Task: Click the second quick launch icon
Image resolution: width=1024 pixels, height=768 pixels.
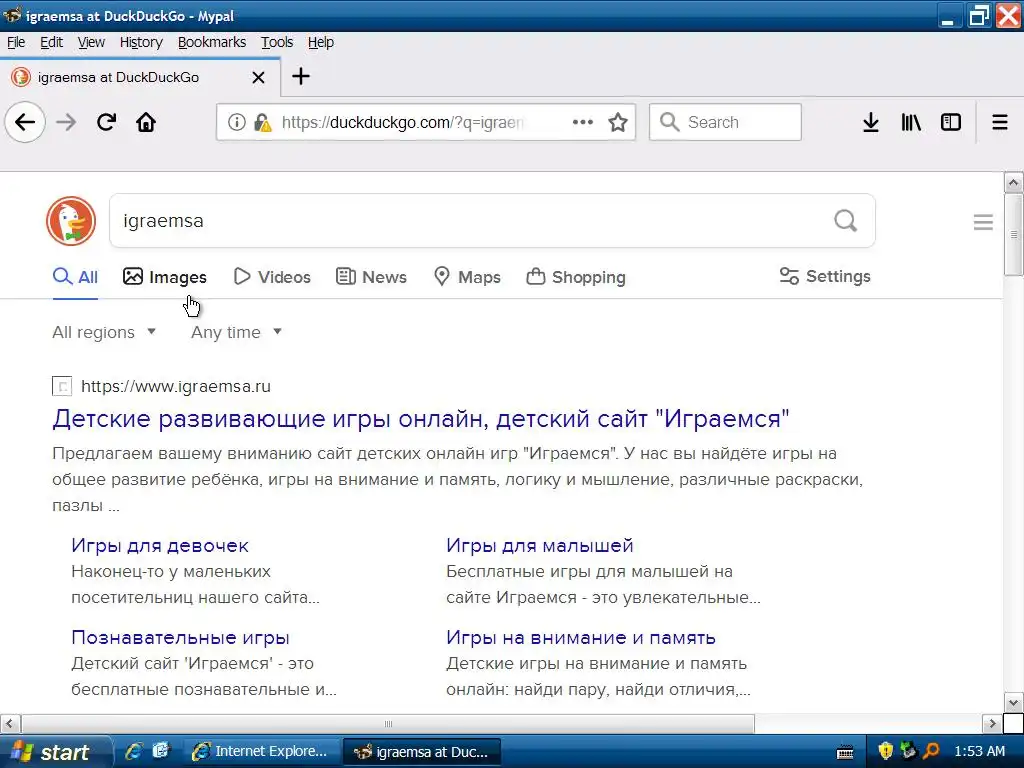Action: click(x=161, y=751)
